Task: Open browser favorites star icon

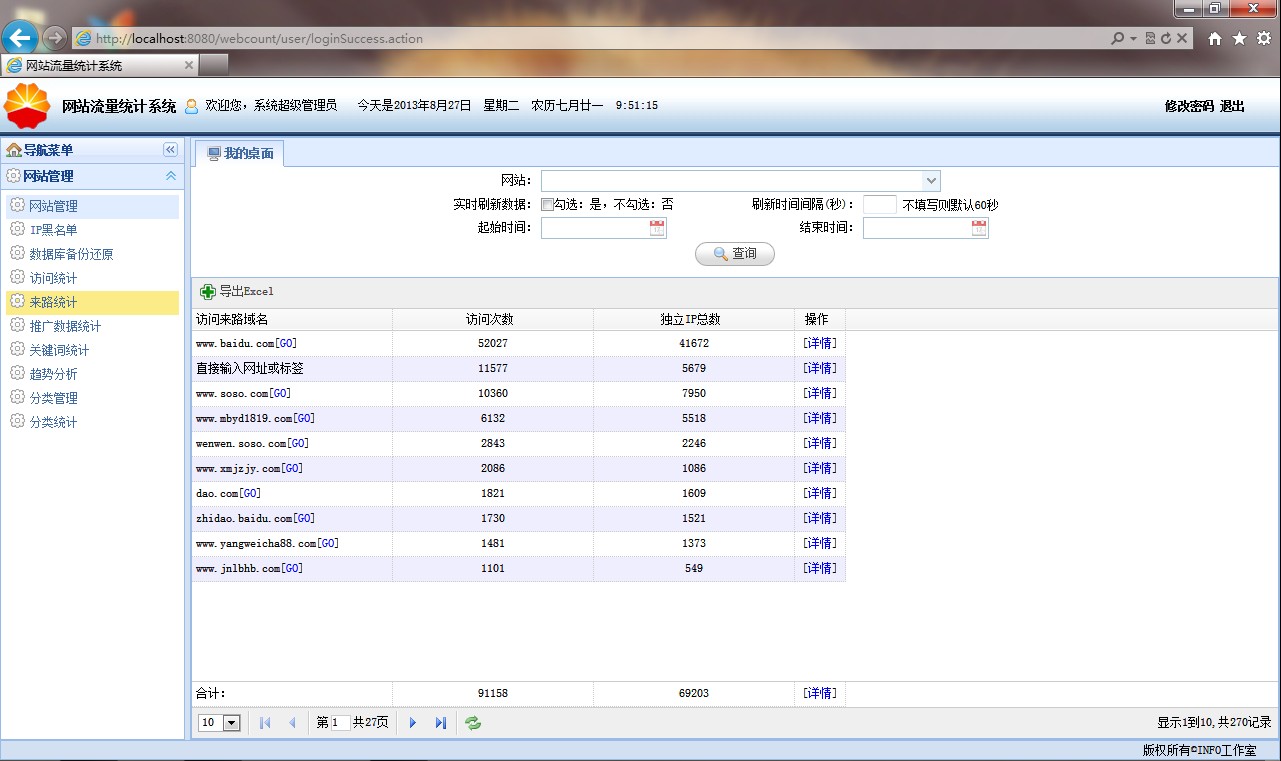Action: [x=1239, y=39]
